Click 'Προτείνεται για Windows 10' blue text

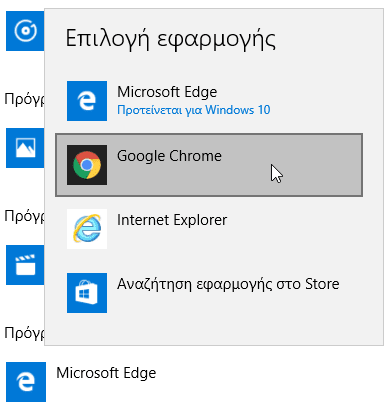coord(194,110)
